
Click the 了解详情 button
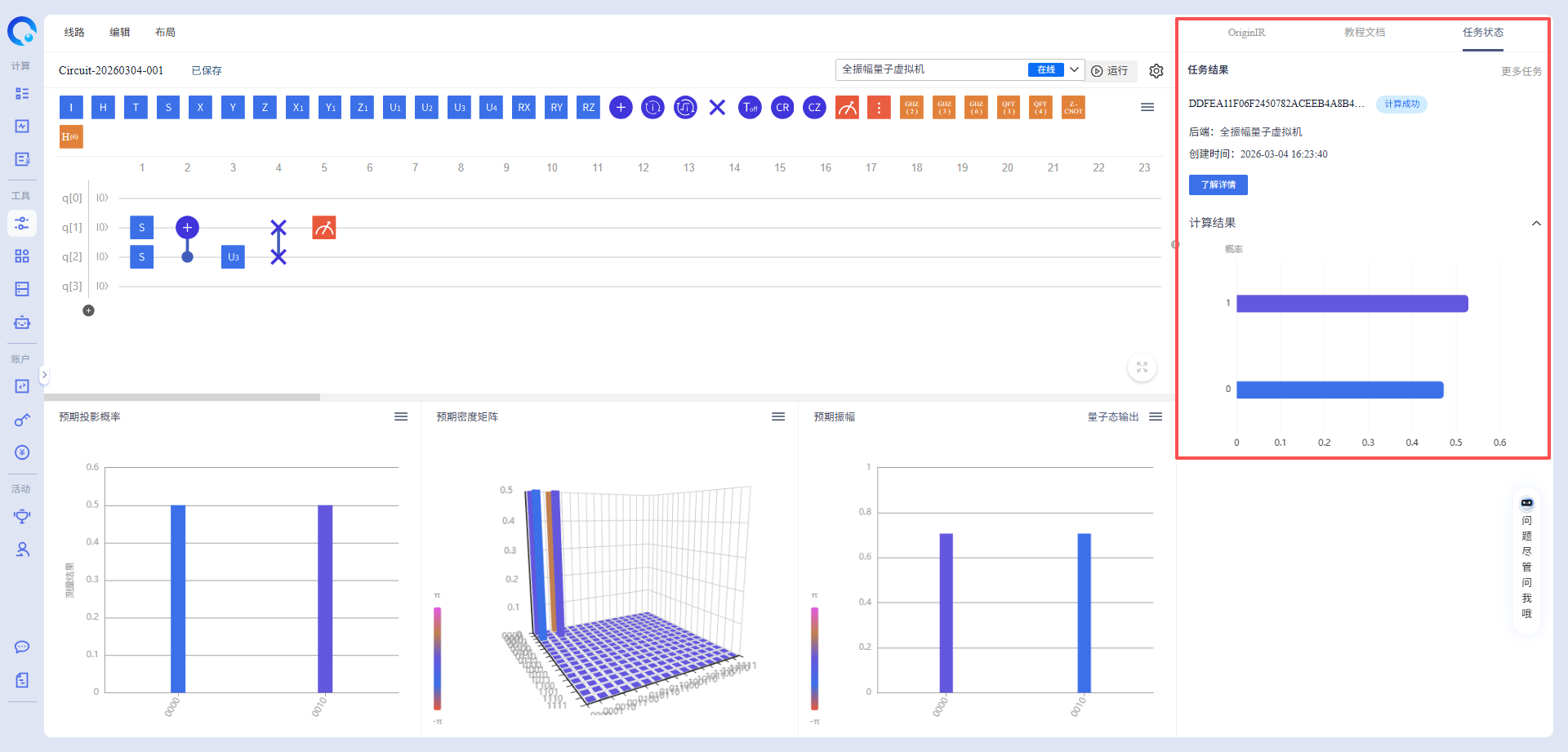1218,185
